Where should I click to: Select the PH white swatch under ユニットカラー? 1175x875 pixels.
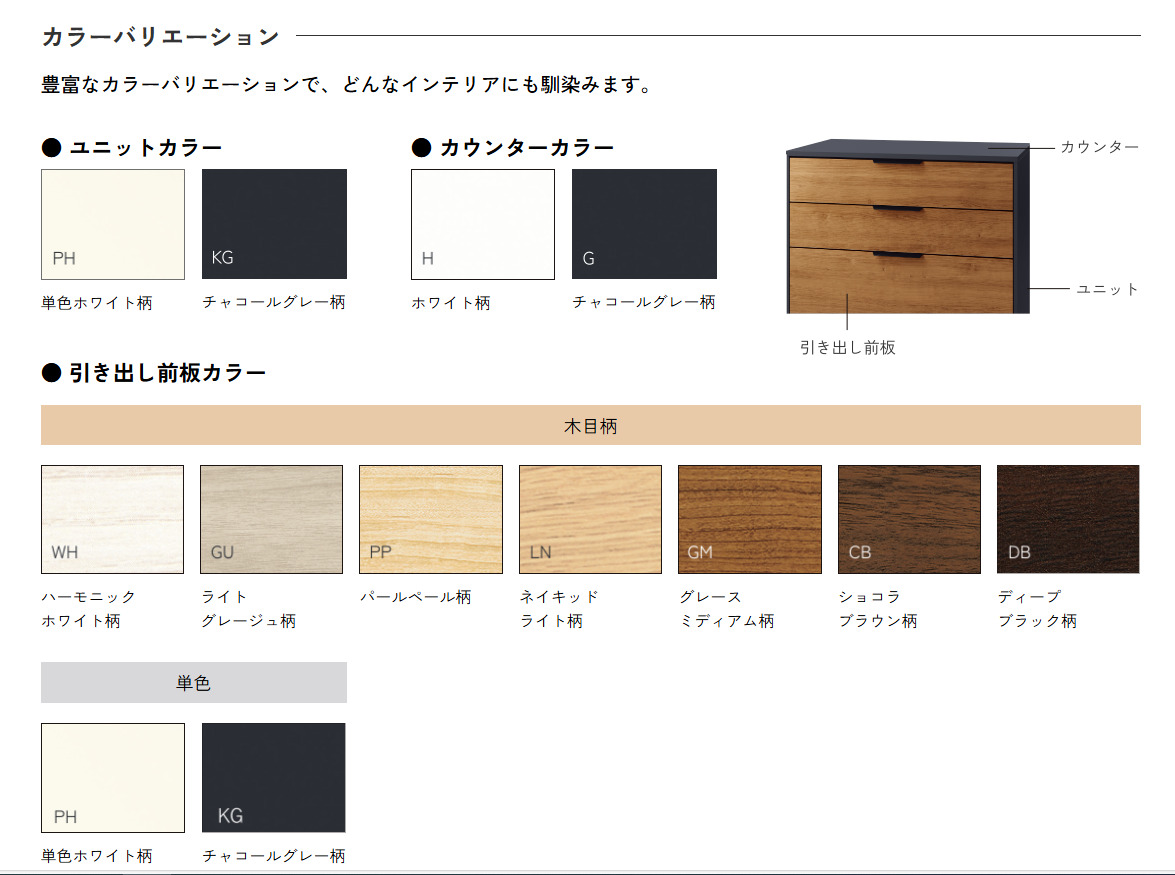(x=113, y=224)
